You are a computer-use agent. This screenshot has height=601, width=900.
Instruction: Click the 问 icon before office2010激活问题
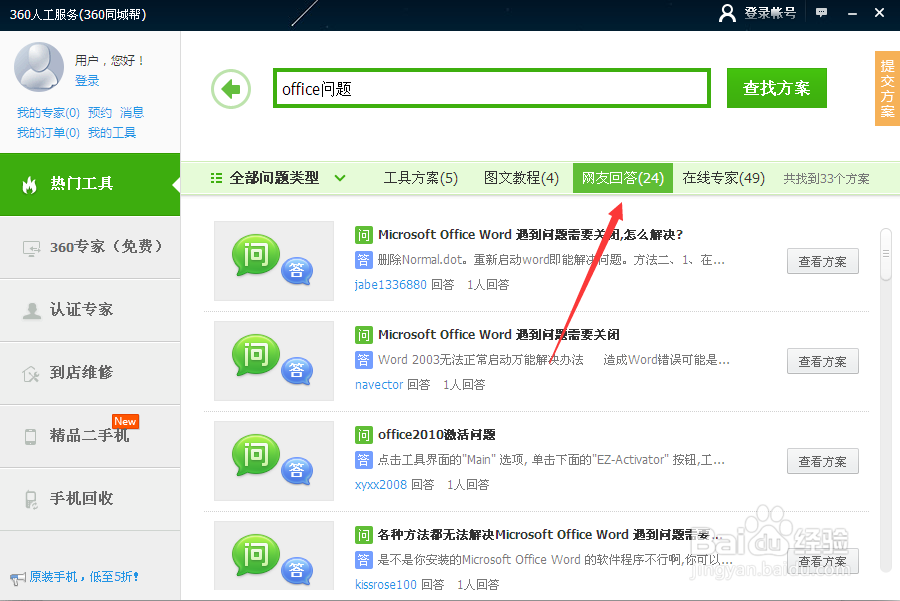point(363,435)
